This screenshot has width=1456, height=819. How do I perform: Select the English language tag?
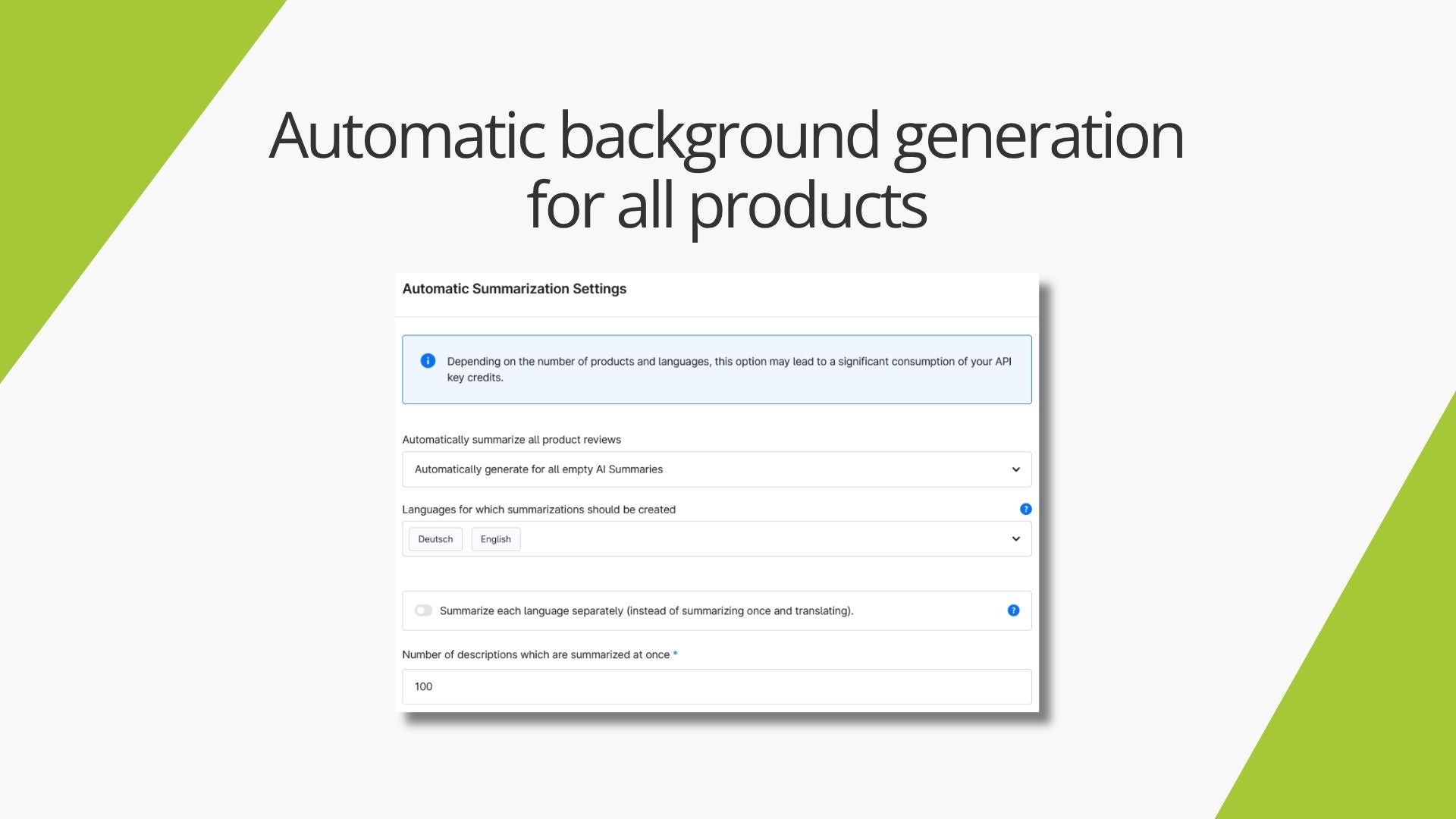coord(496,539)
